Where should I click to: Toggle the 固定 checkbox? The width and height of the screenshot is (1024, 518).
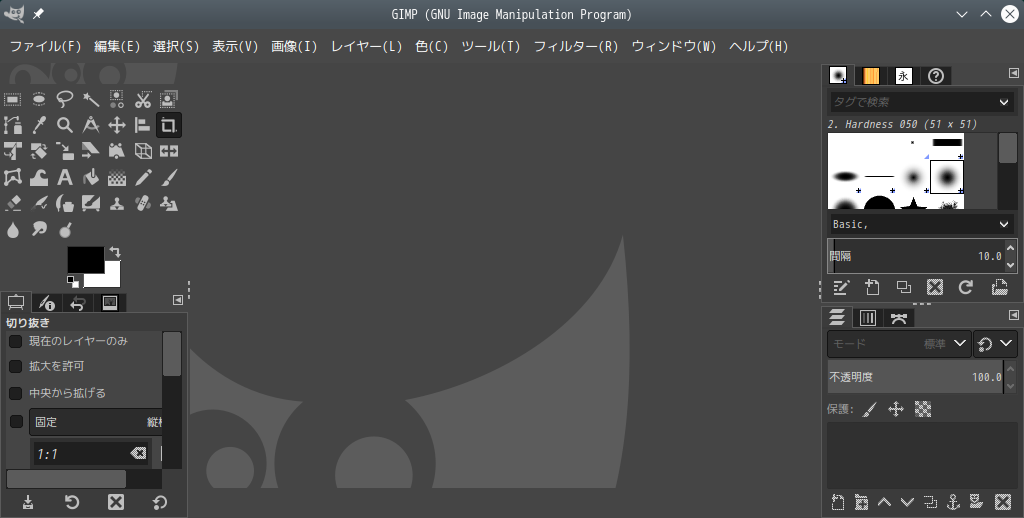pyautogui.click(x=16, y=422)
